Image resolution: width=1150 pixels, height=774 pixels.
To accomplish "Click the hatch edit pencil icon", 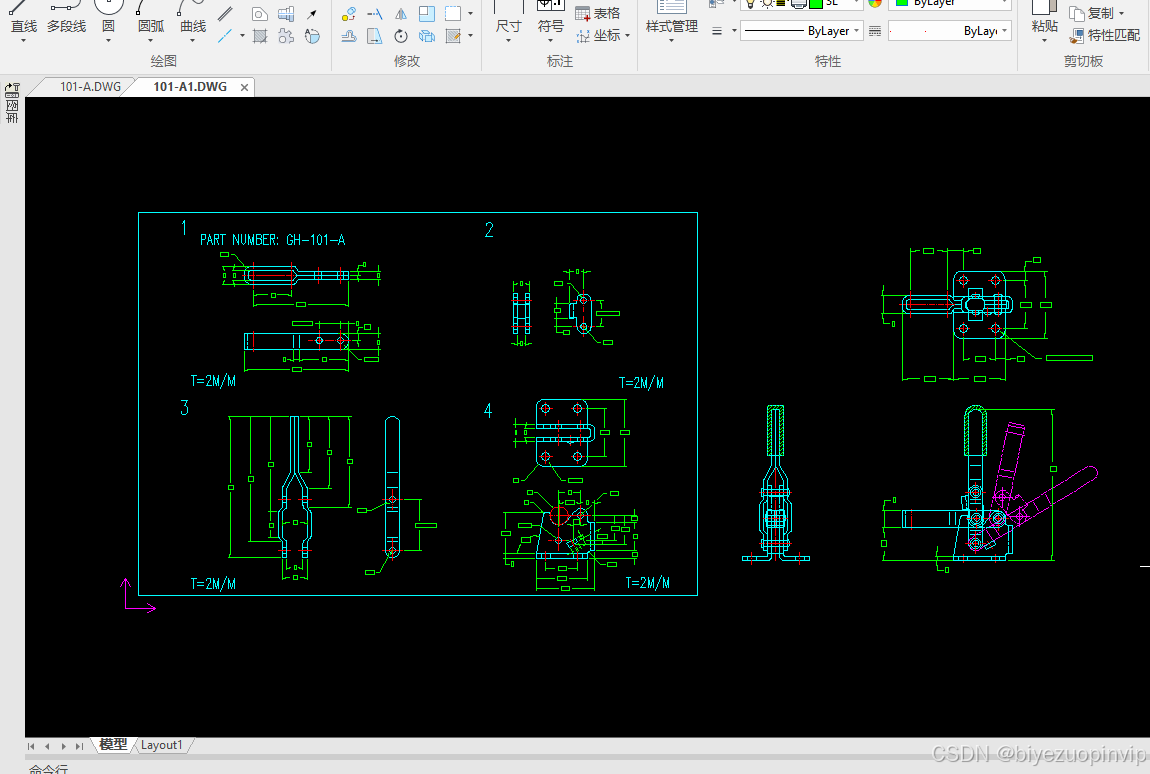I will click(453, 35).
